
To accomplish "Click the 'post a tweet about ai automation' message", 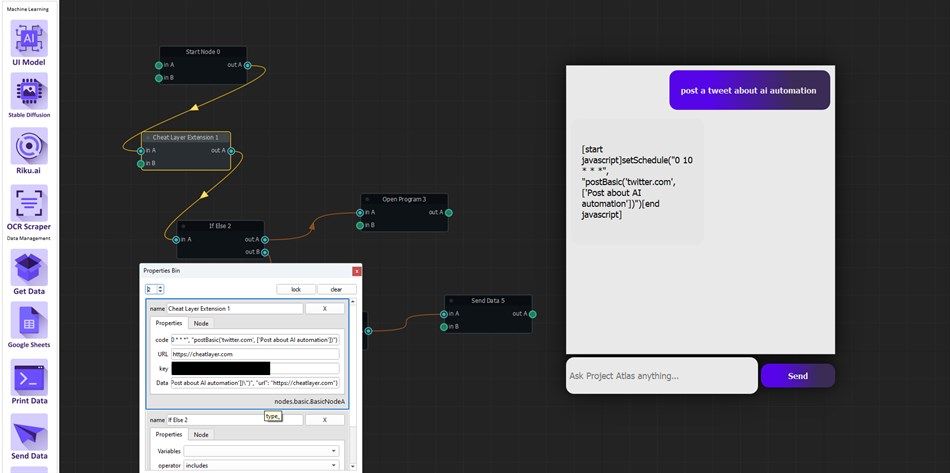I will [x=749, y=90].
